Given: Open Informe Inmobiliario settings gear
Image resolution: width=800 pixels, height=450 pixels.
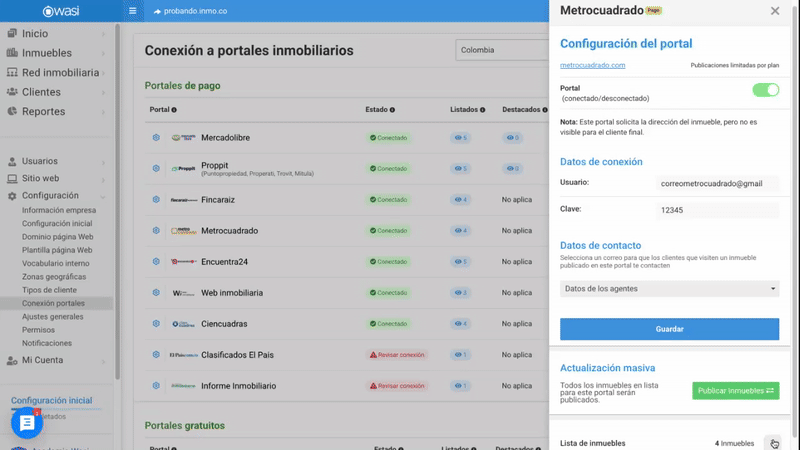Looking at the screenshot, I should click(x=156, y=386).
